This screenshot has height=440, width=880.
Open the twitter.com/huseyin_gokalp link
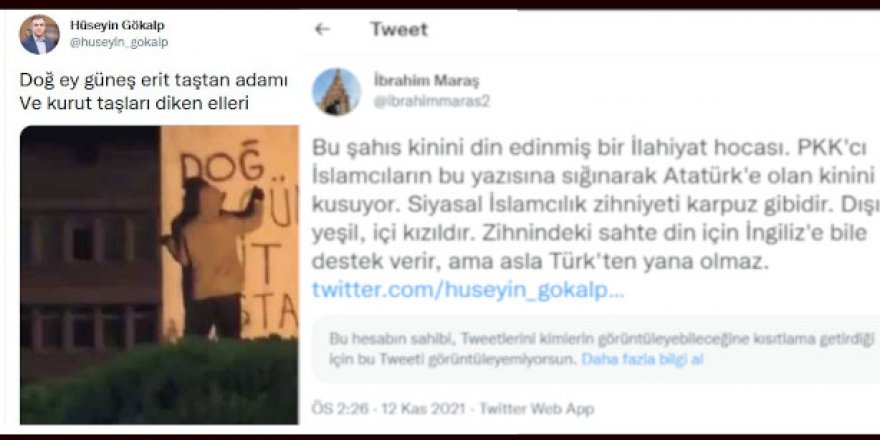pos(468,290)
